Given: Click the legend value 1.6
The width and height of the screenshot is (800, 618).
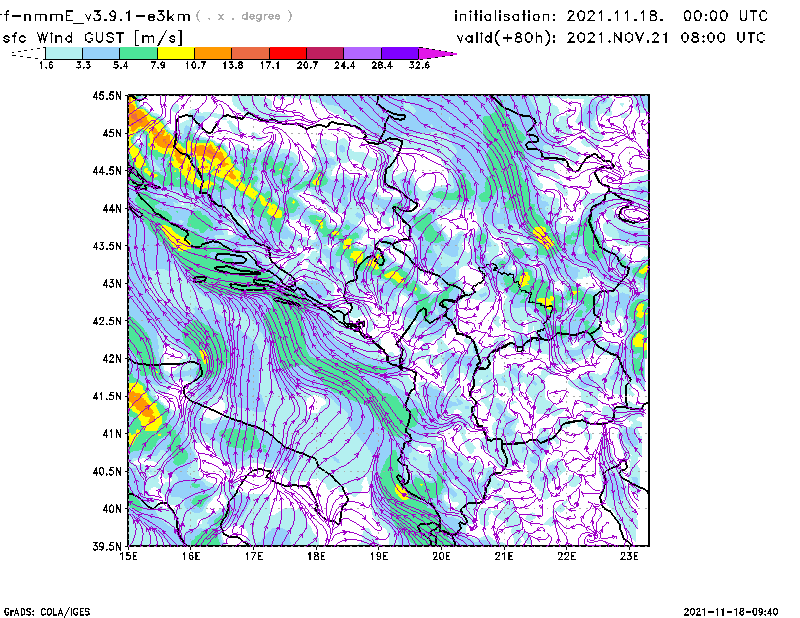Looking at the screenshot, I should (x=46, y=65).
